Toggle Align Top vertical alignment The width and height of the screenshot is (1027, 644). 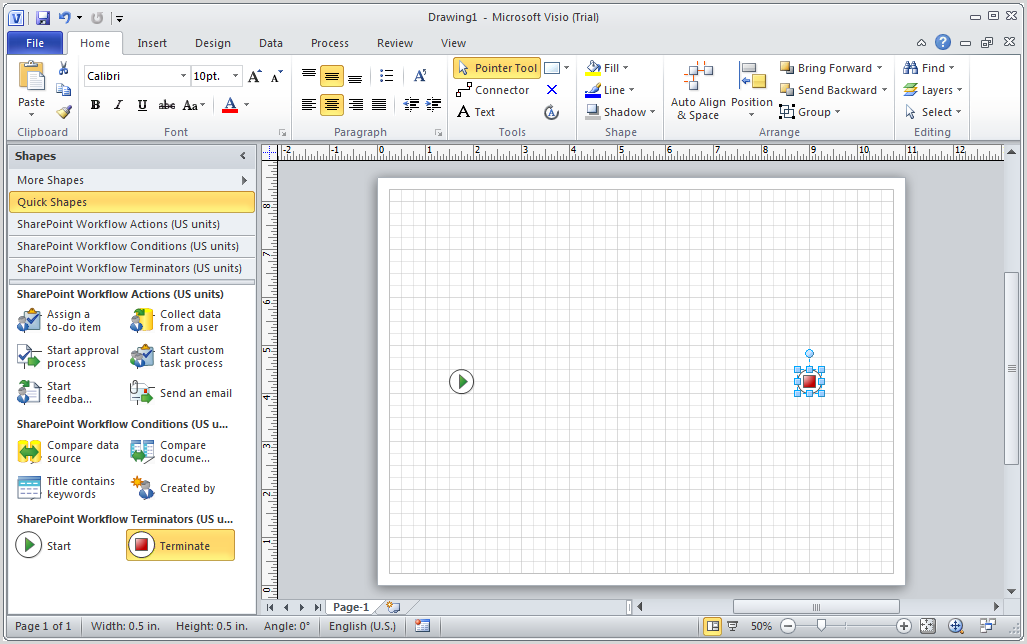point(308,76)
